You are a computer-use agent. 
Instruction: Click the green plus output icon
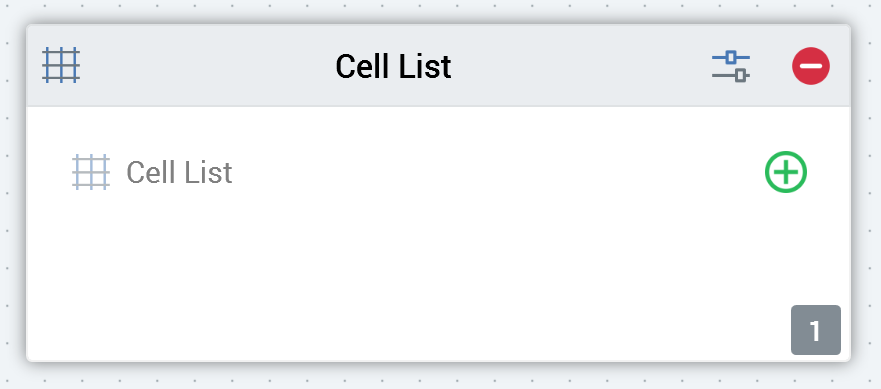[785, 172]
